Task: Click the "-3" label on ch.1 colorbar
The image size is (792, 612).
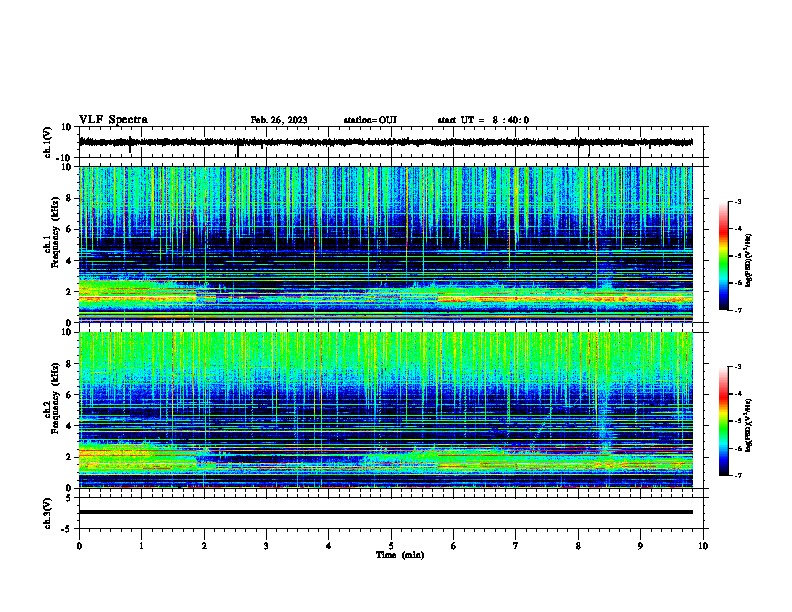Action: click(x=737, y=202)
